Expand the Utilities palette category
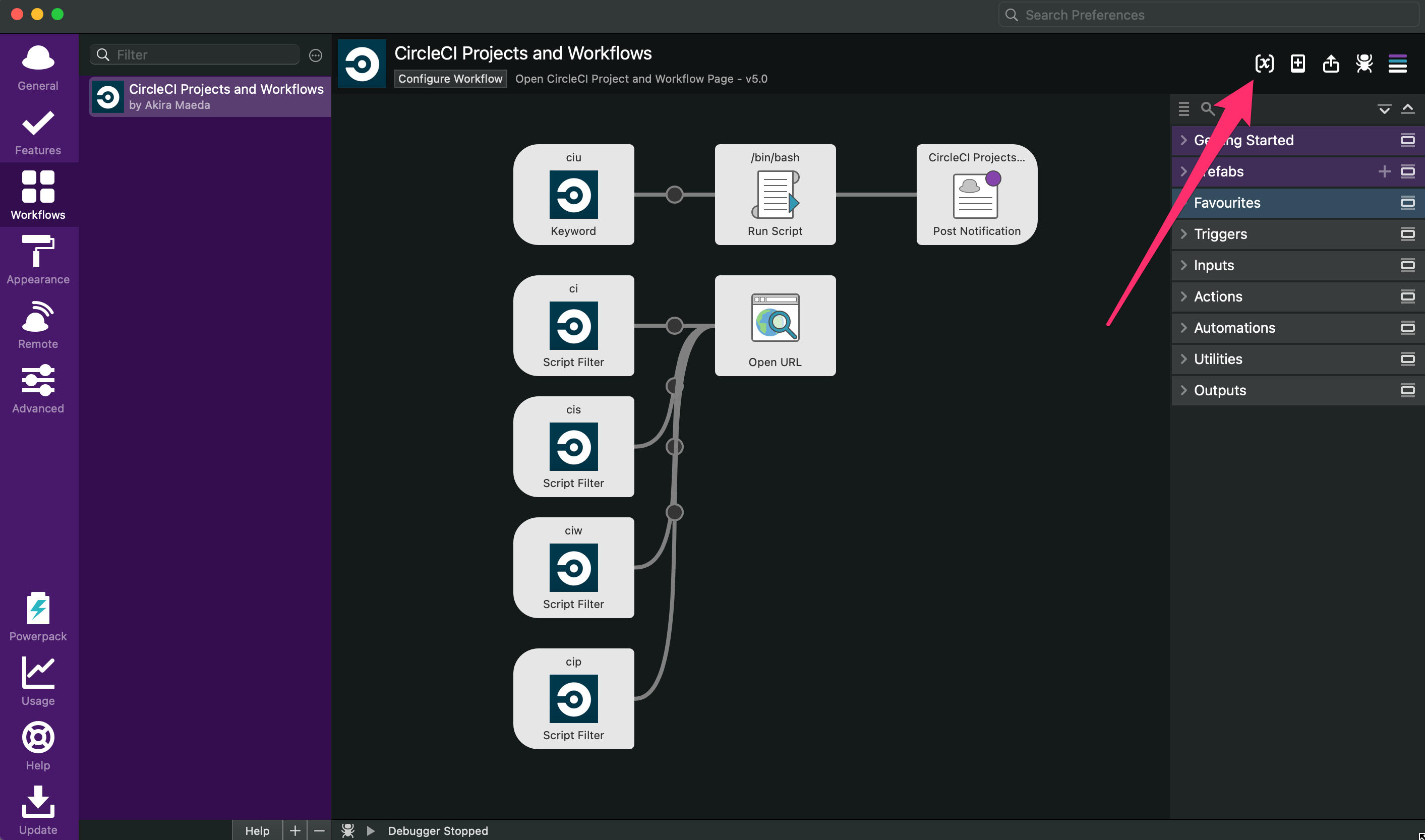This screenshot has height=840, width=1425. click(1217, 359)
